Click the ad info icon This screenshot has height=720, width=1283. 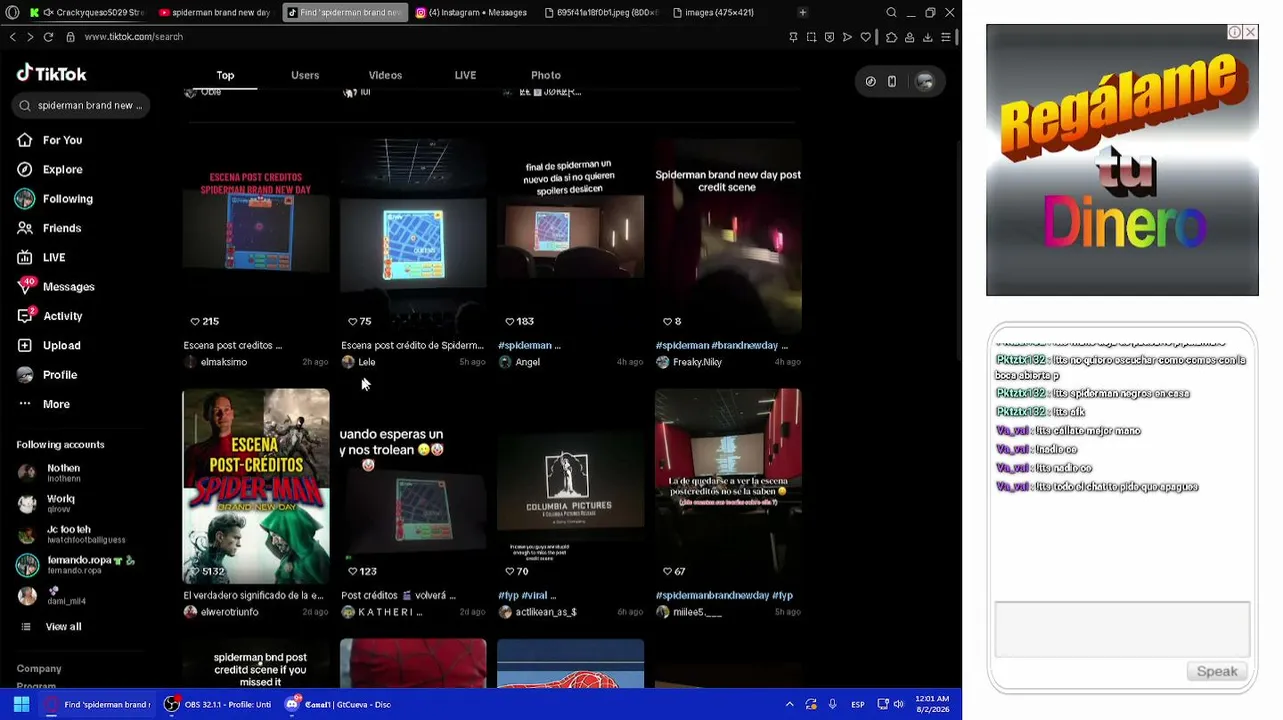[1235, 32]
